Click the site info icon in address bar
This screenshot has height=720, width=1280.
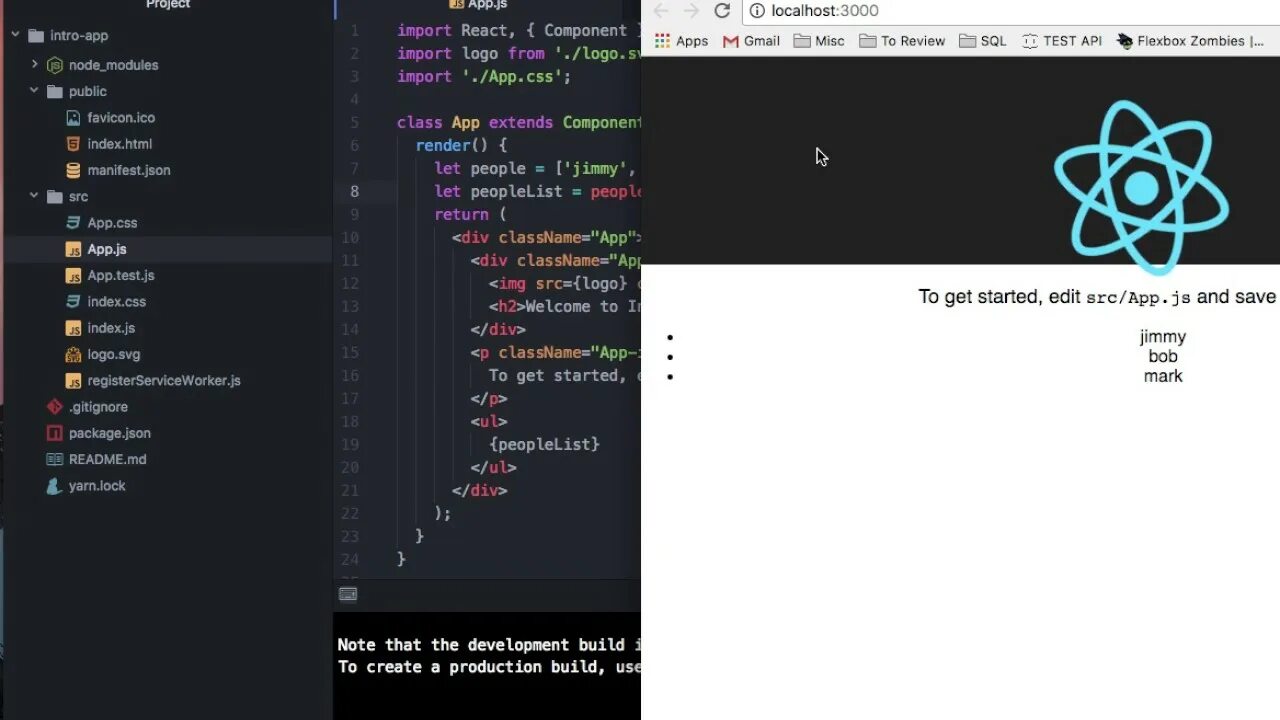click(x=757, y=11)
